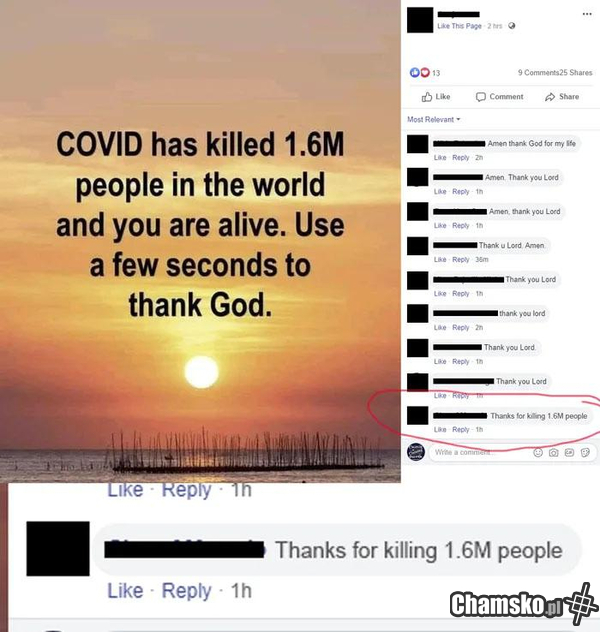Click the GIF icon in comment box
Image resolution: width=600 pixels, height=632 pixels.
tap(569, 453)
